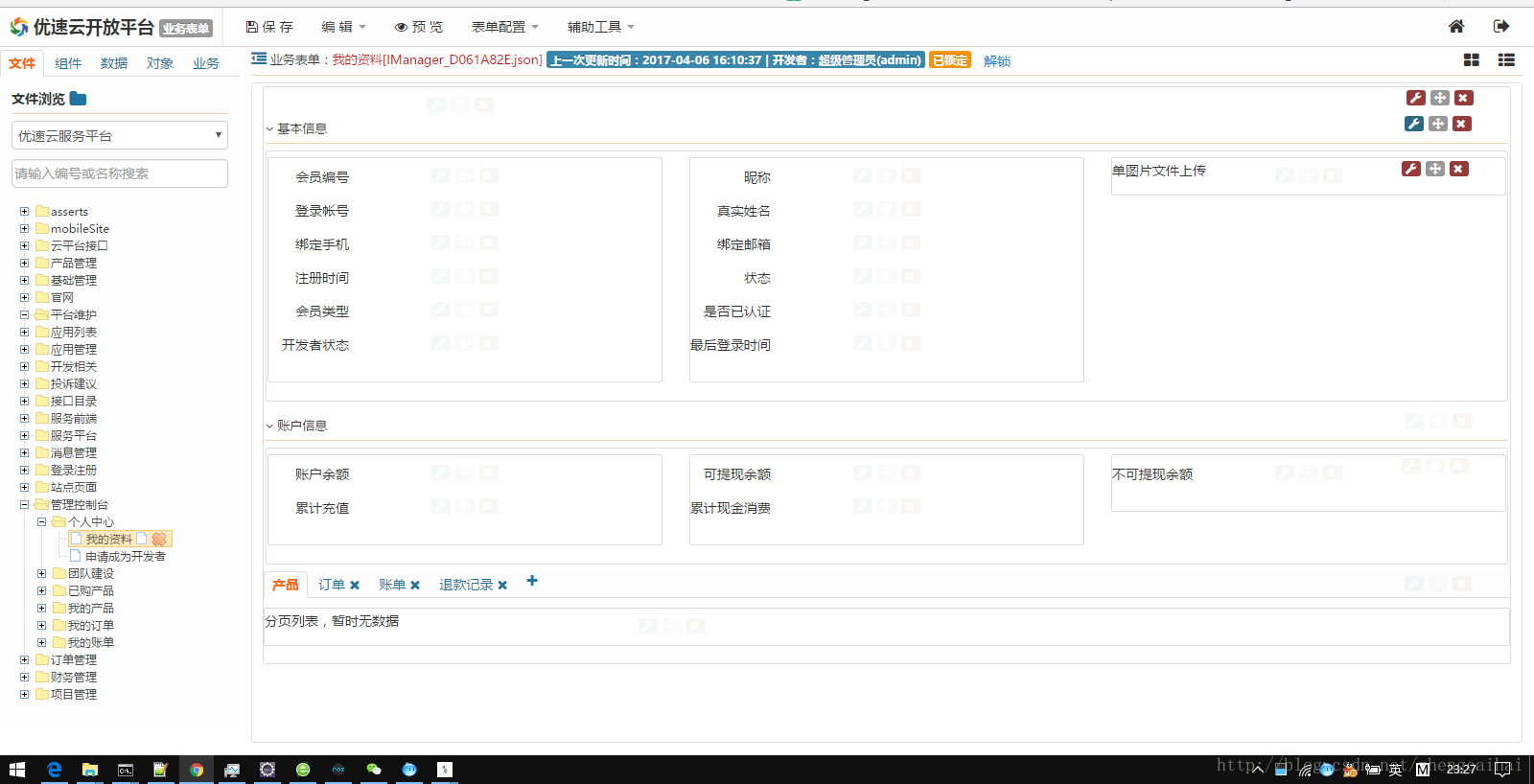Expand the 团队建设 tree folder
This screenshot has width=1534, height=784.
(41, 573)
